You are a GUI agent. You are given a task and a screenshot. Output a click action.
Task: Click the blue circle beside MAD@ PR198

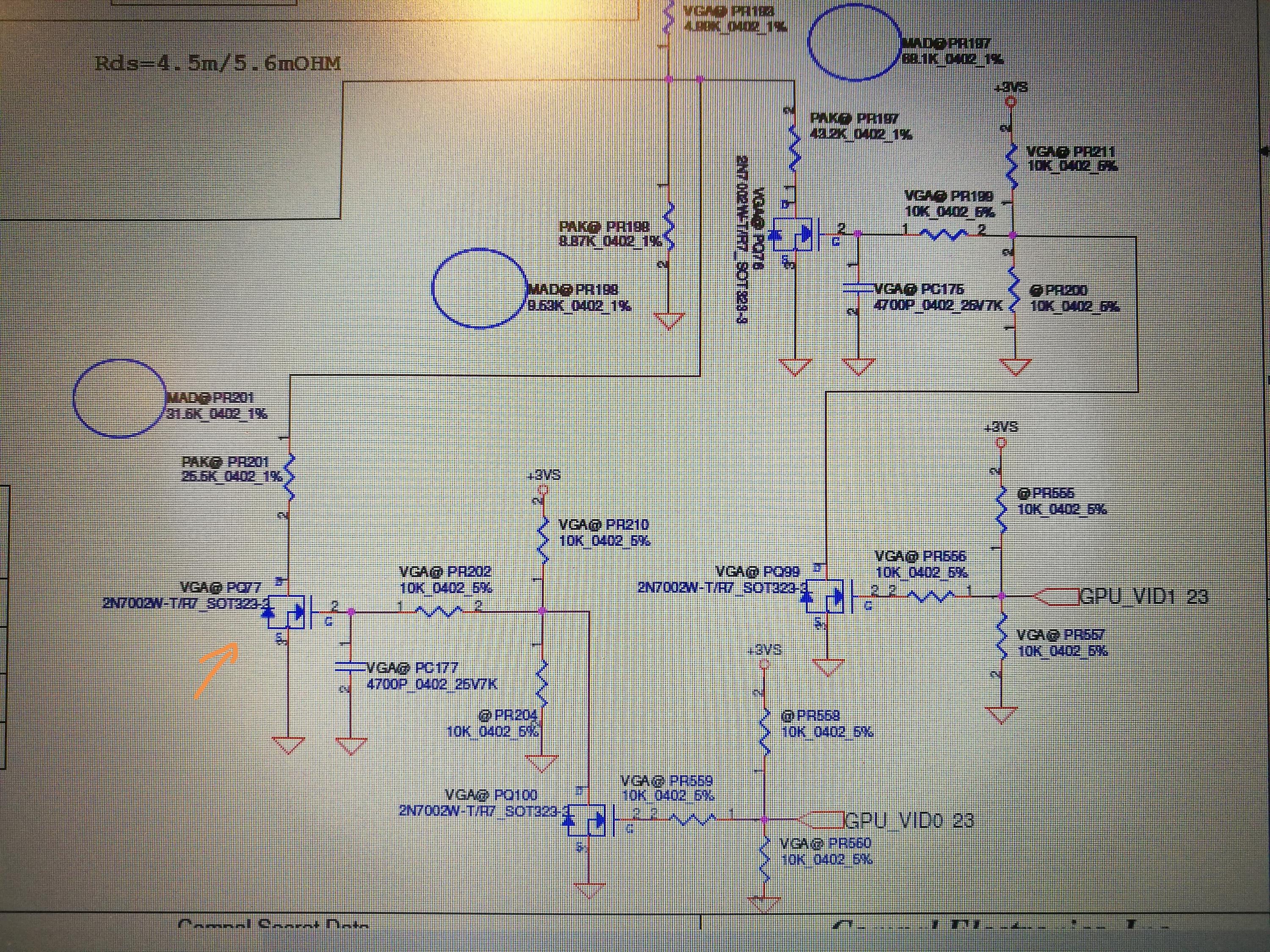tap(479, 288)
